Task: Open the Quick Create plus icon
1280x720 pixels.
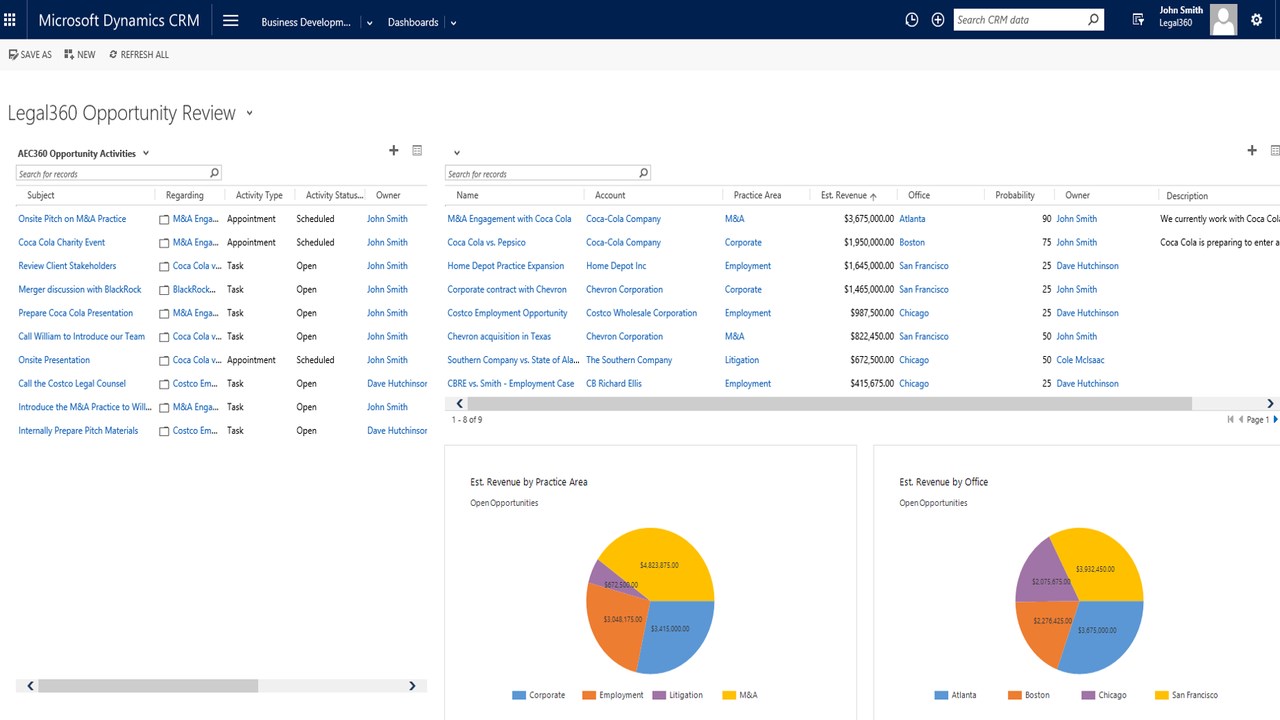Action: pos(937,19)
